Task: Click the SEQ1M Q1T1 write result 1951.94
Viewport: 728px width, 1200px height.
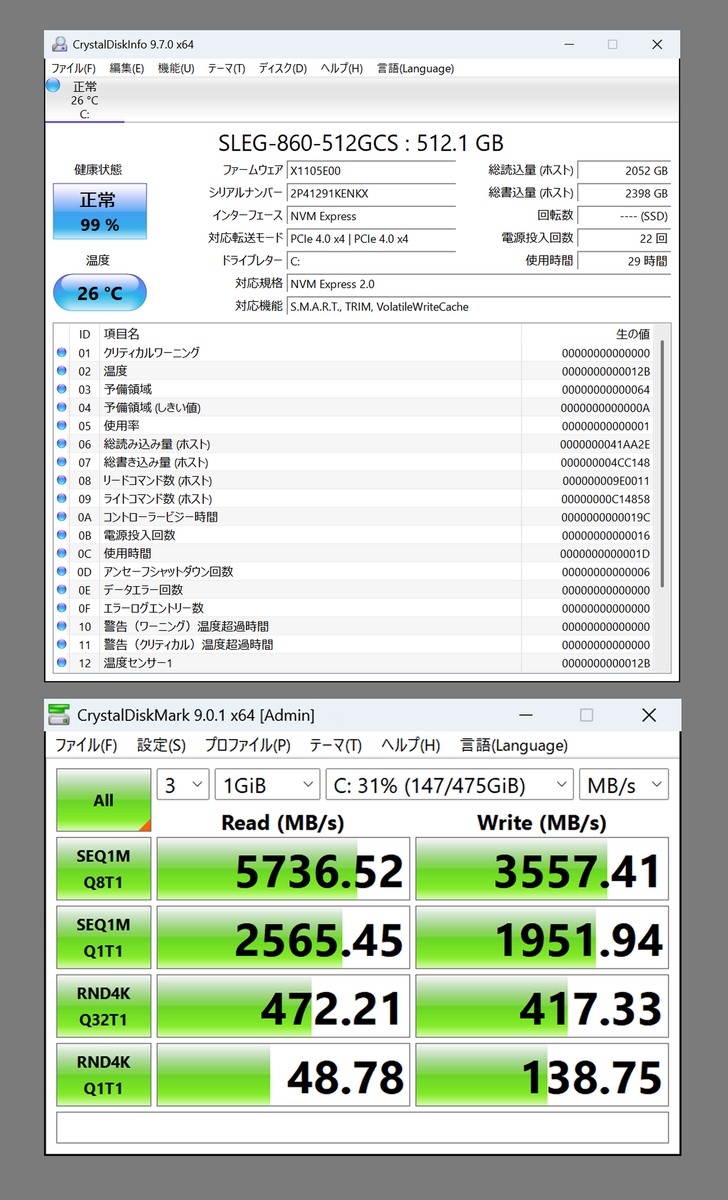Action: coord(541,939)
